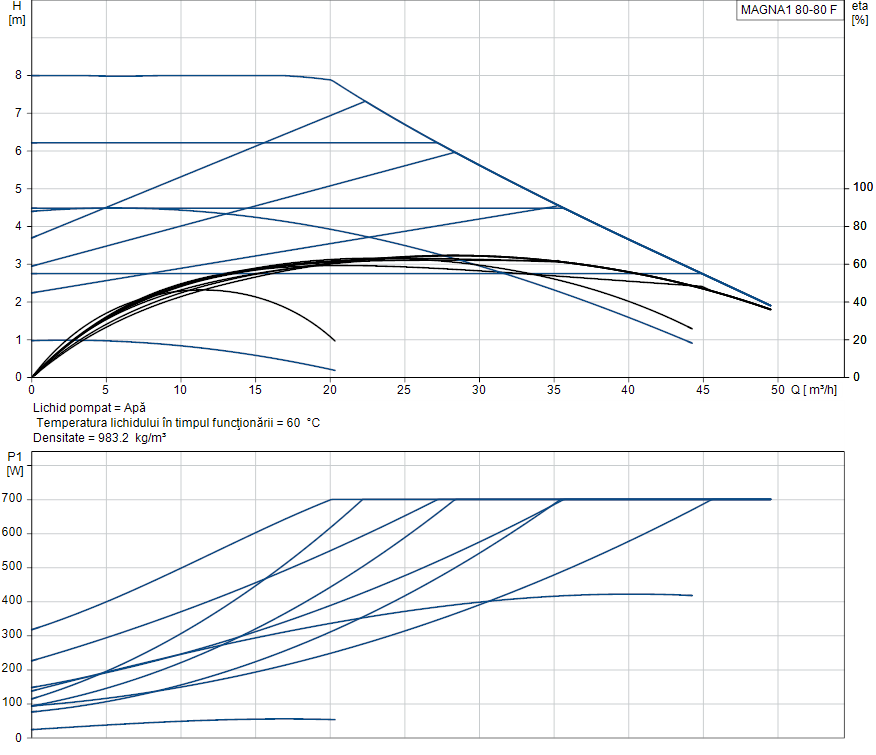
Task: Click the 700 tick on the P1 axis
Action: [x=13, y=499]
